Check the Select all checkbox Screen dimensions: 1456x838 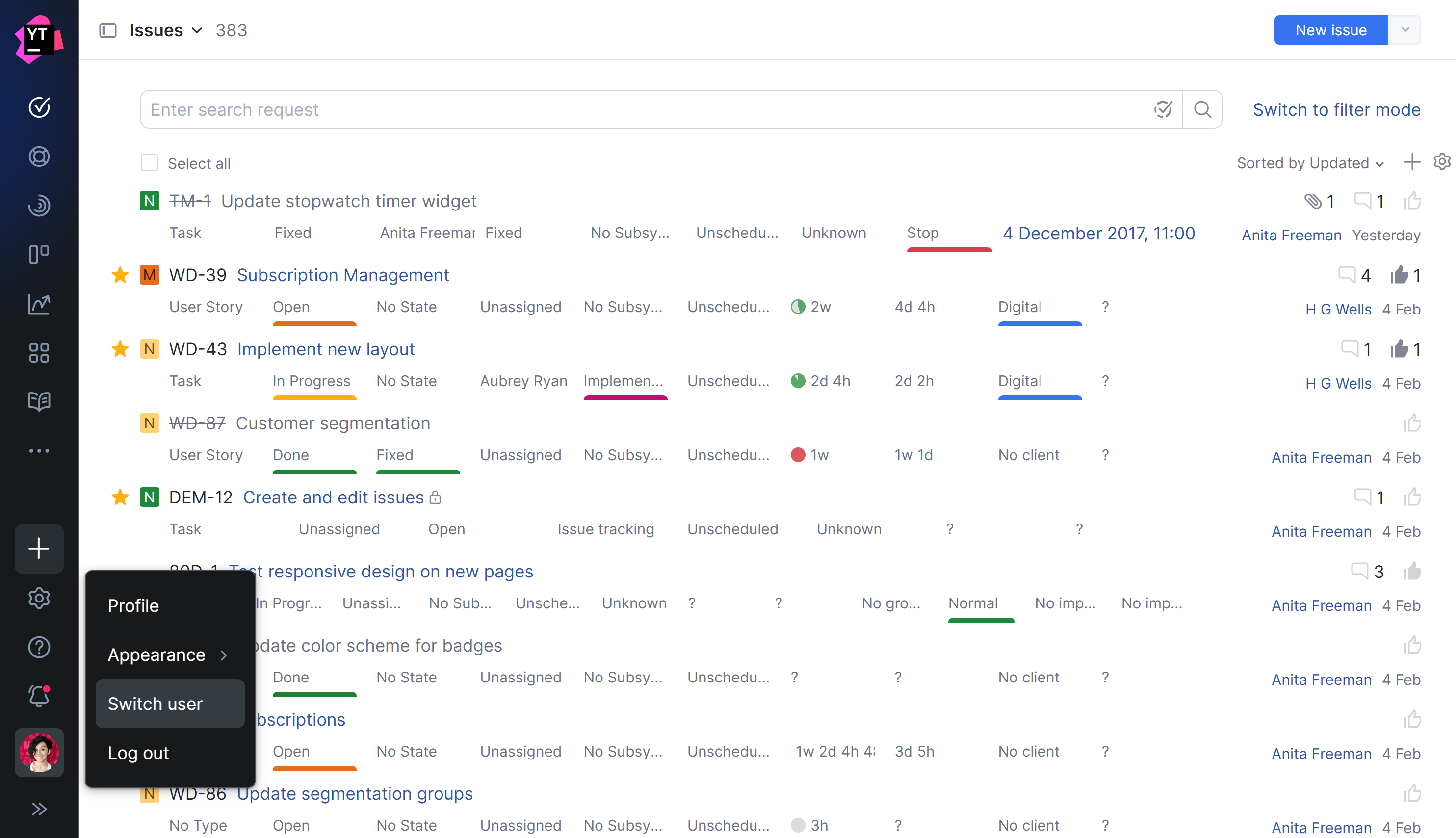(149, 163)
